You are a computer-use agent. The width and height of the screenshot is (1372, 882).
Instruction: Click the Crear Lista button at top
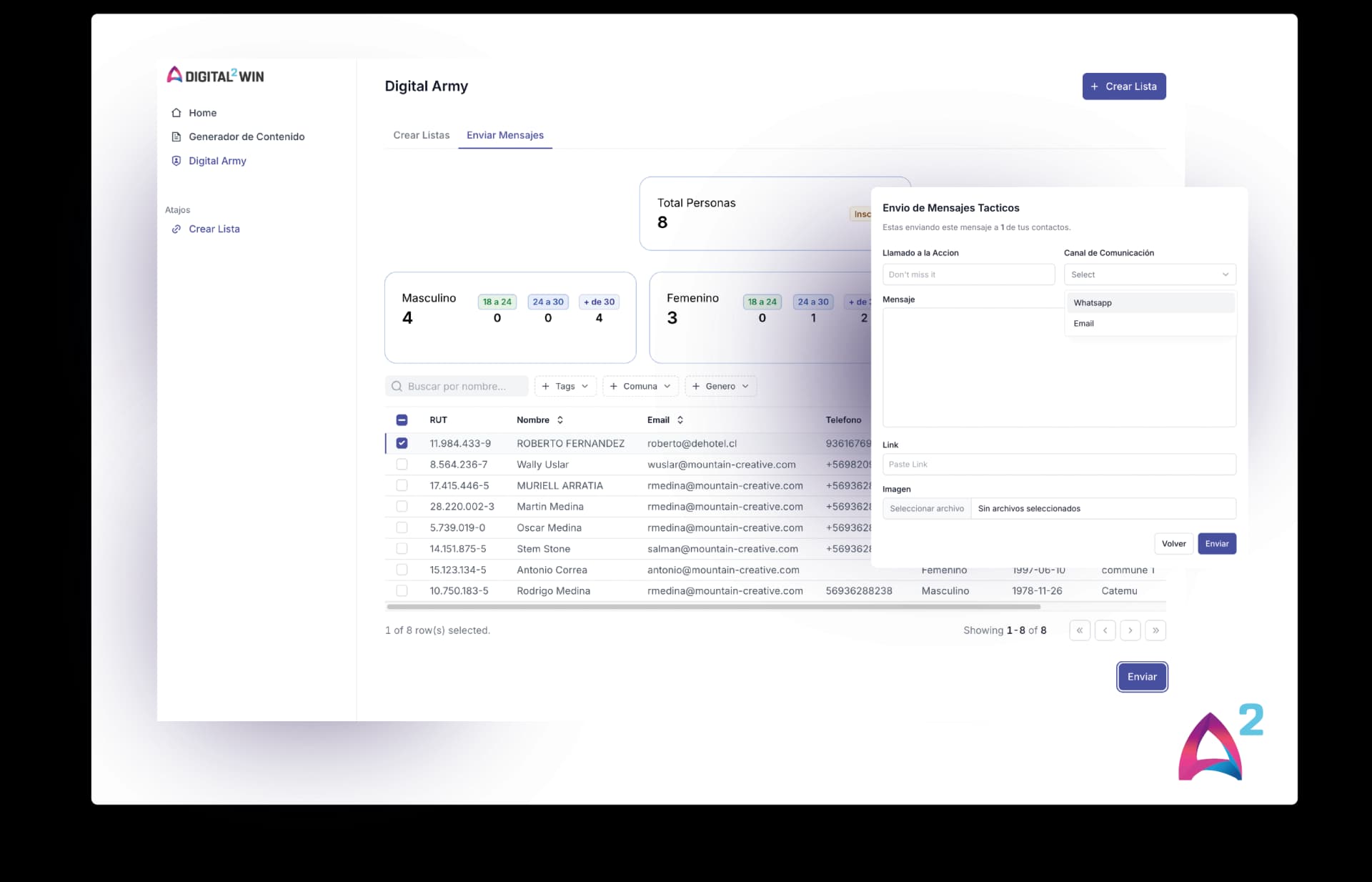click(x=1123, y=86)
